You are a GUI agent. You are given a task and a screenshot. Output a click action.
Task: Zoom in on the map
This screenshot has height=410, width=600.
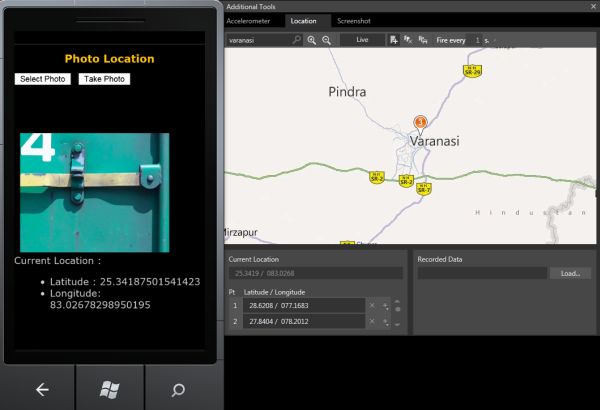click(x=312, y=40)
